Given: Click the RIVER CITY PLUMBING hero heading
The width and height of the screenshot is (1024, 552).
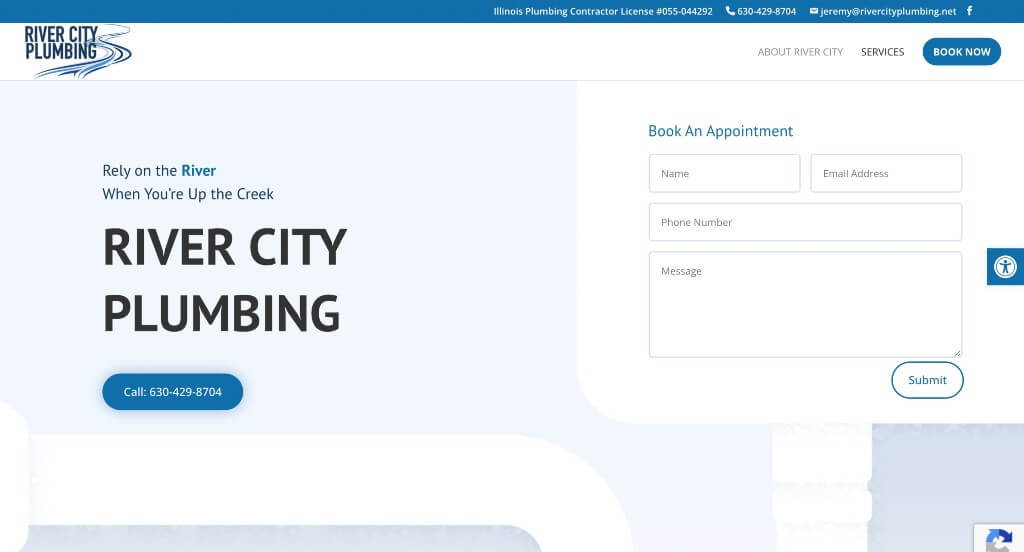Looking at the screenshot, I should 225,280.
